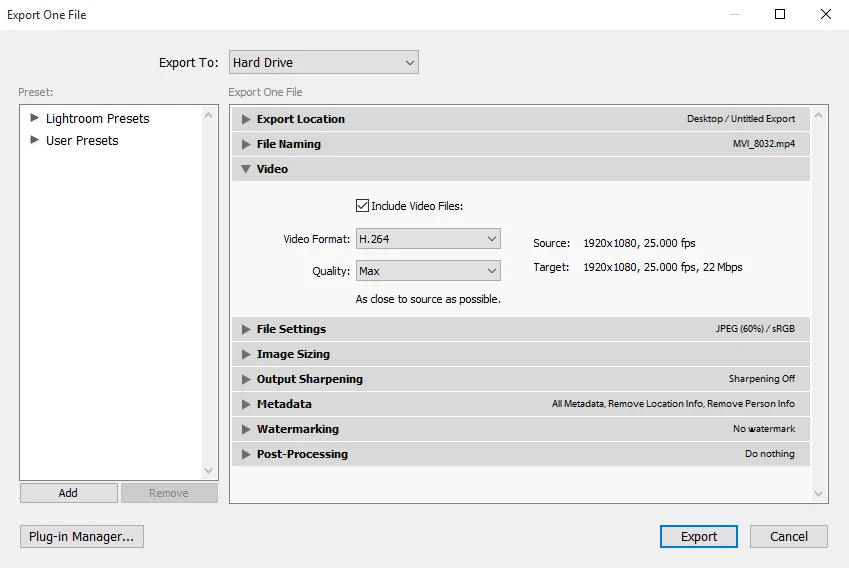The width and height of the screenshot is (849, 568).
Task: Close the Export One File dialog
Action: point(825,14)
